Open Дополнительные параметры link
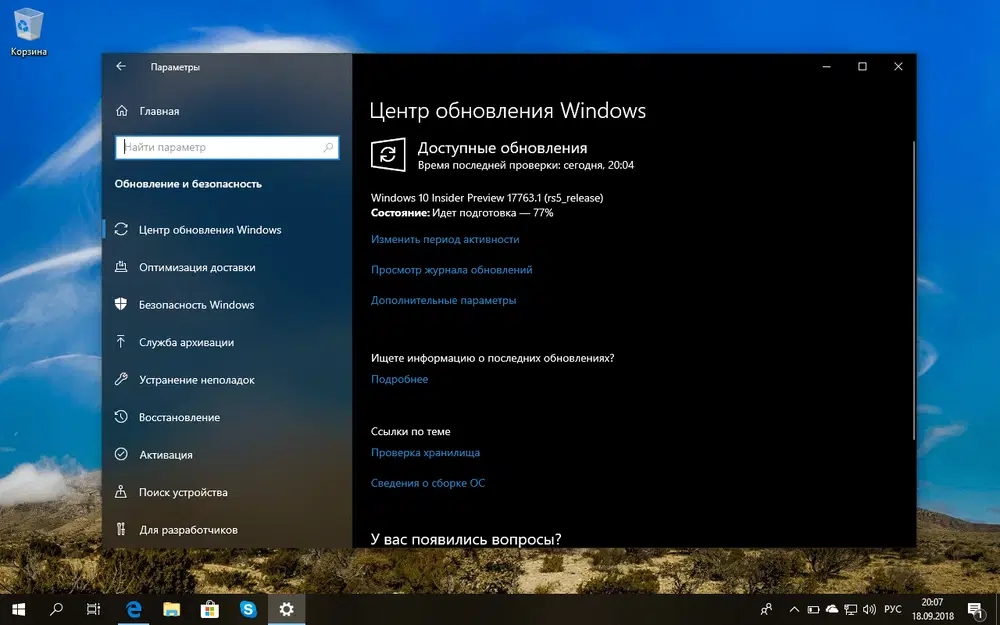The width and height of the screenshot is (1000, 625). pyautogui.click(x=443, y=299)
